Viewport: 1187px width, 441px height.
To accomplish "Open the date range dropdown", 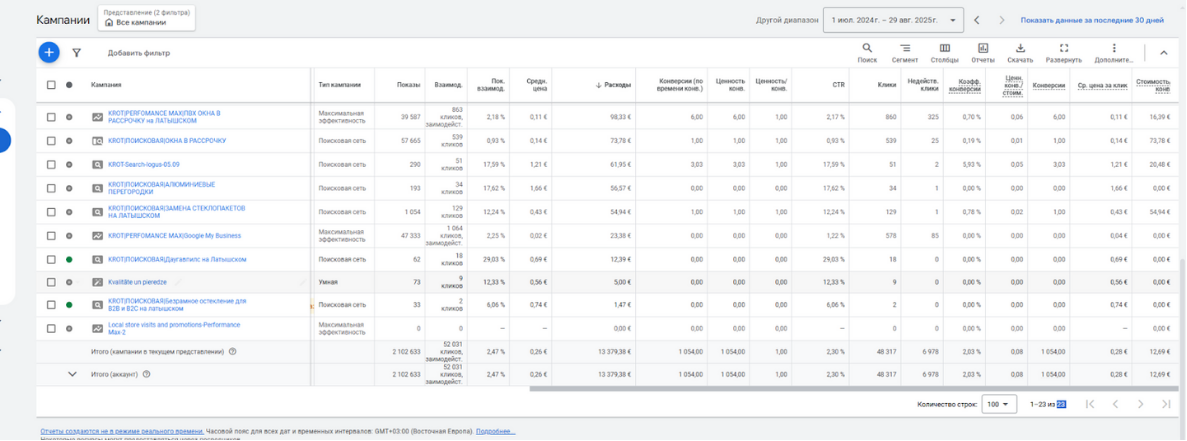I will click(893, 20).
